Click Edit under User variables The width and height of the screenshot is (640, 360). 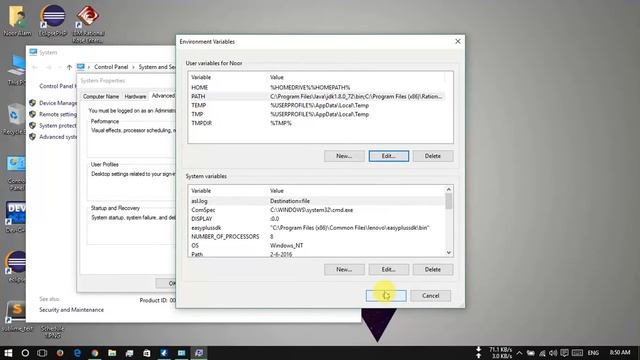click(x=389, y=156)
